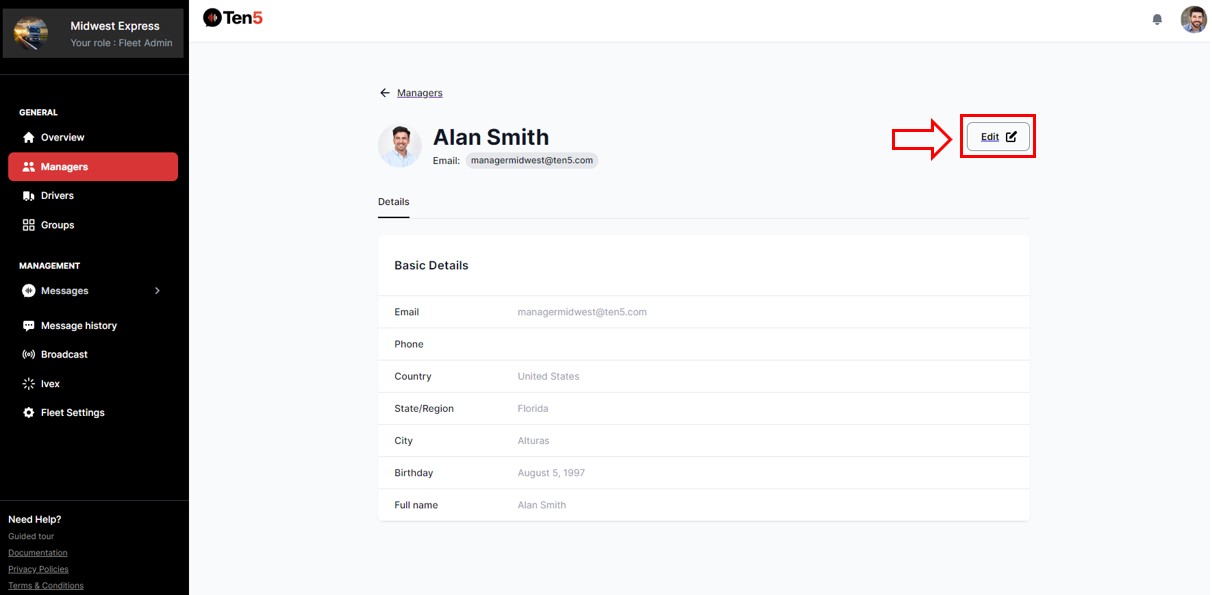Click the Ten5 logo
Viewport: 1212px width, 595px height.
tap(233, 17)
